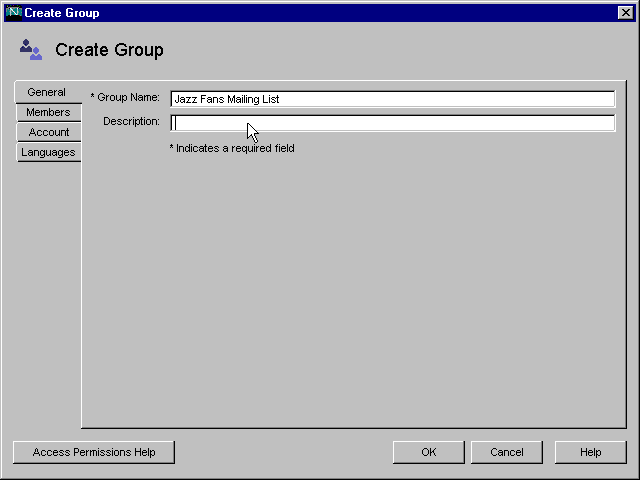Screen dimensions: 640x480
Task: Click the 'Description:' label
Action: pos(131,121)
